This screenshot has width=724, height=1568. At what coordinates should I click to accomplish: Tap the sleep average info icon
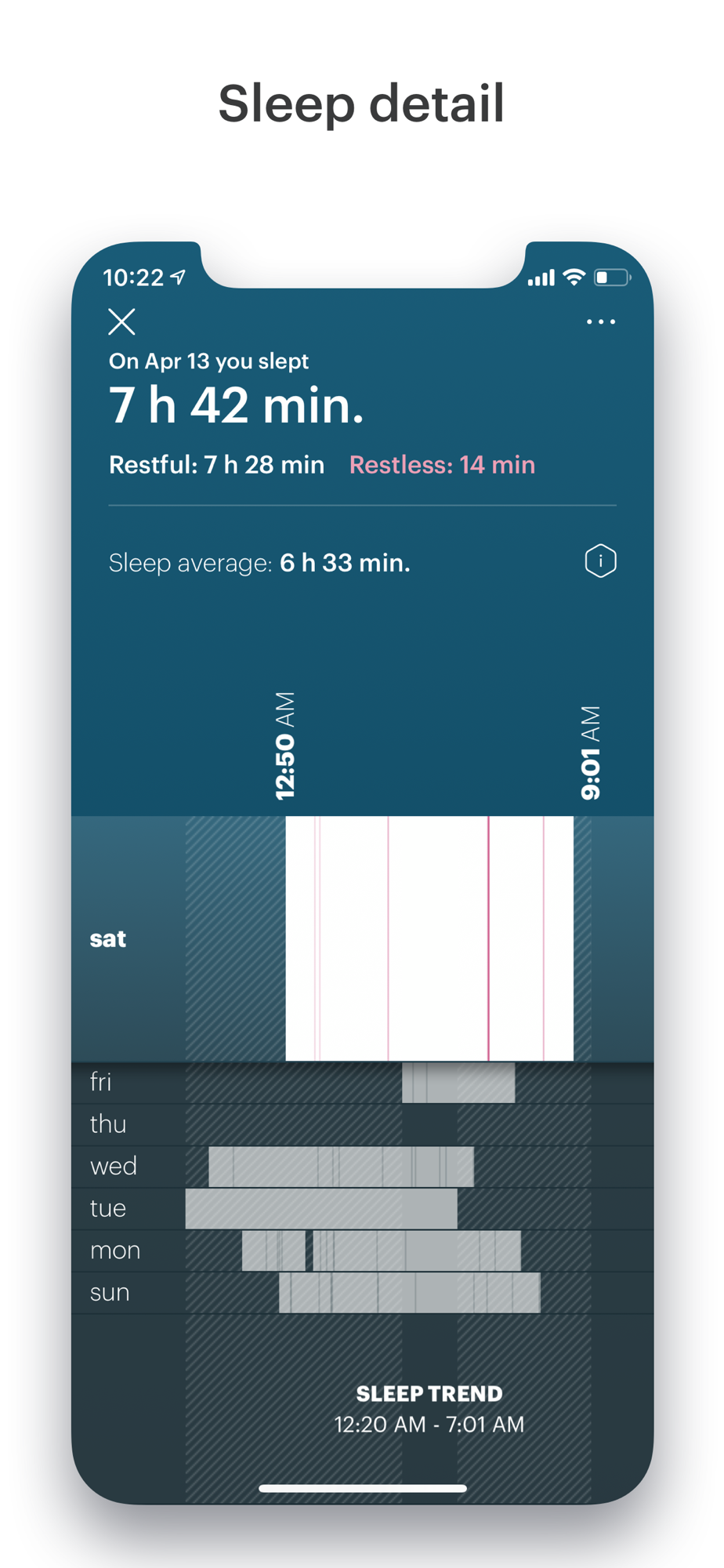[x=600, y=561]
